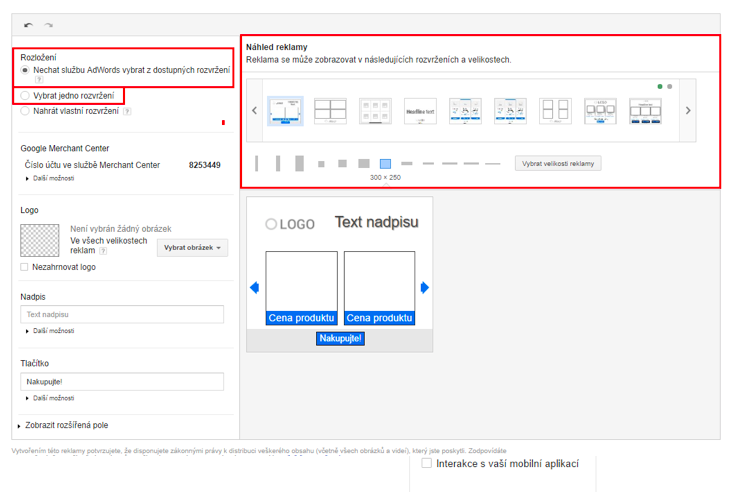Expand 'Zobrazit rozšířená pole' section
The height and width of the screenshot is (499, 730).
(x=63, y=425)
